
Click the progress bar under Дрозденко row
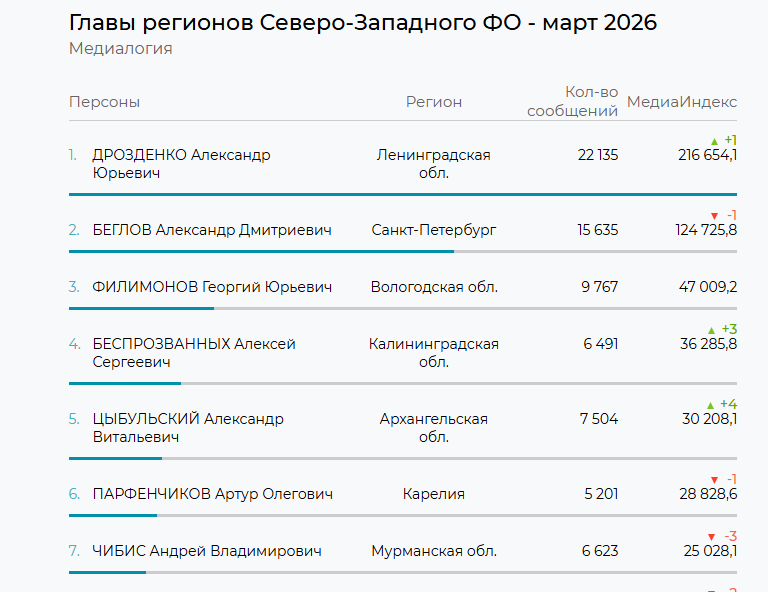(402, 194)
